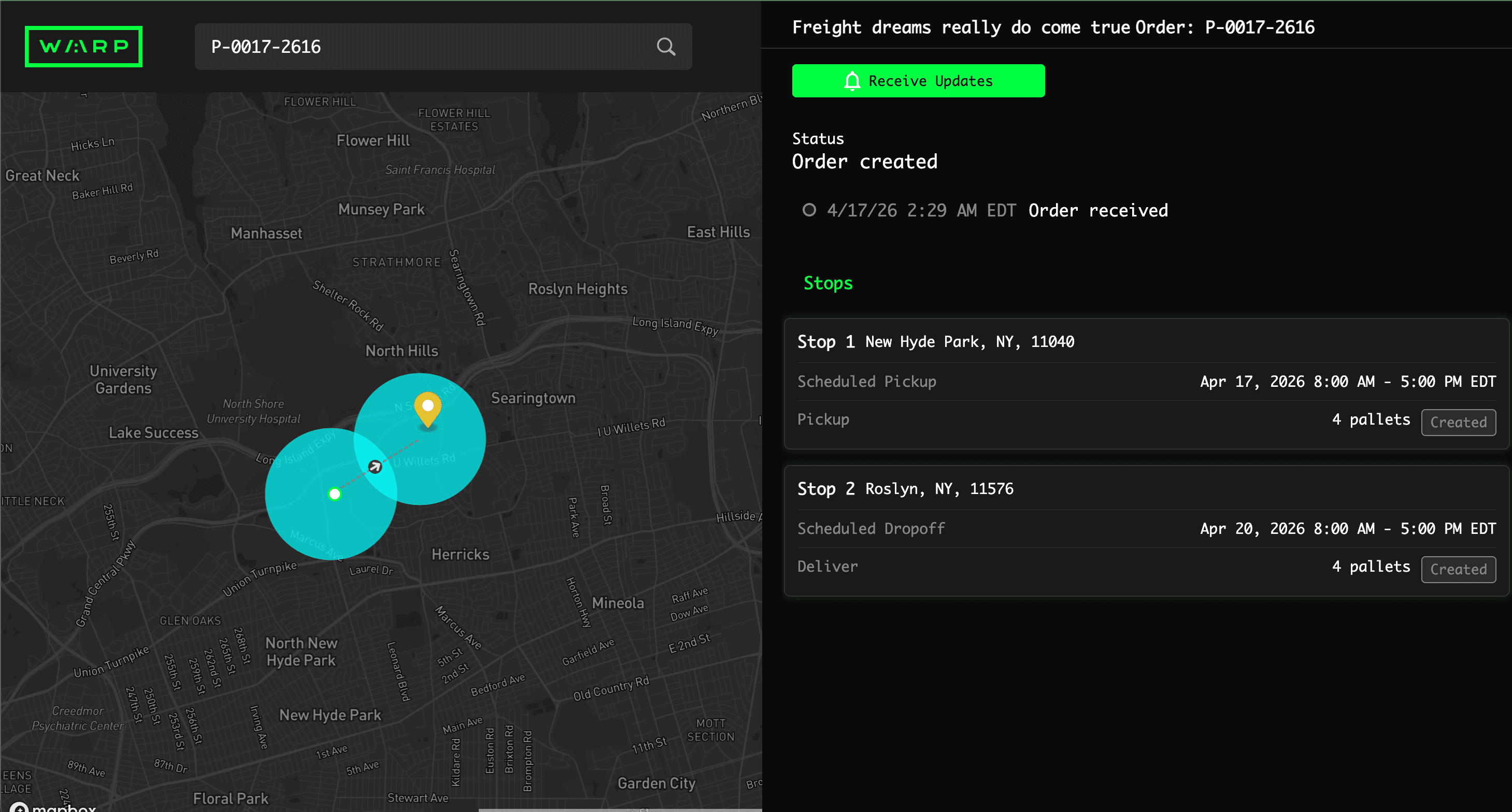The image size is (1512, 812).
Task: Click the Munsey Park label on map
Action: [x=381, y=209]
